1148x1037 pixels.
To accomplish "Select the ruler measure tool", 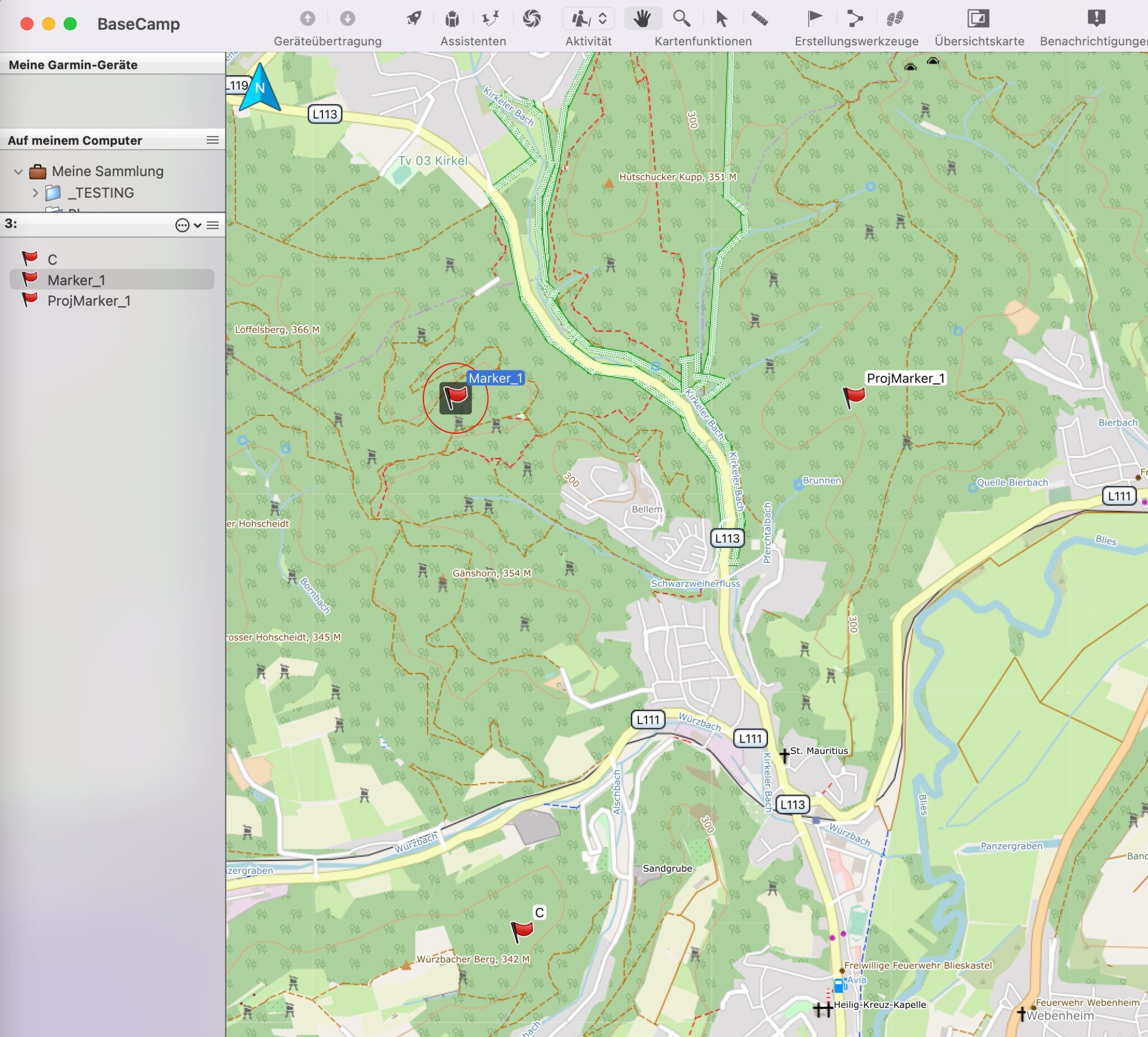I will [x=760, y=19].
